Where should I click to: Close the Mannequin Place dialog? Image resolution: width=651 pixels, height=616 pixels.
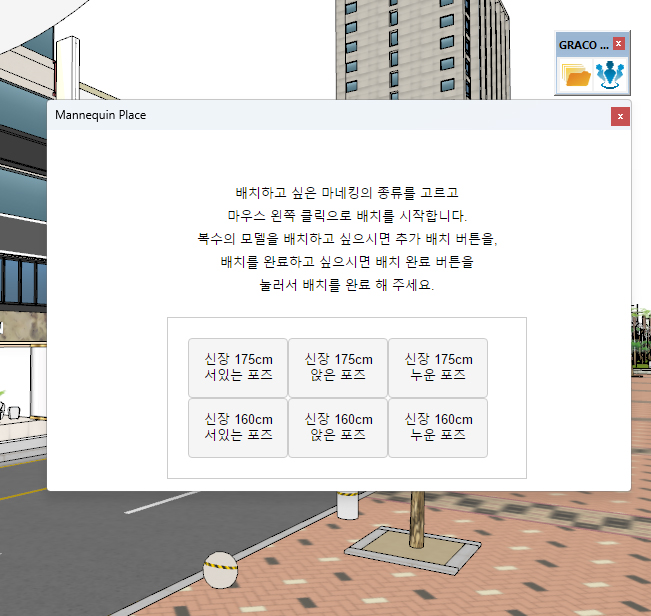620,116
